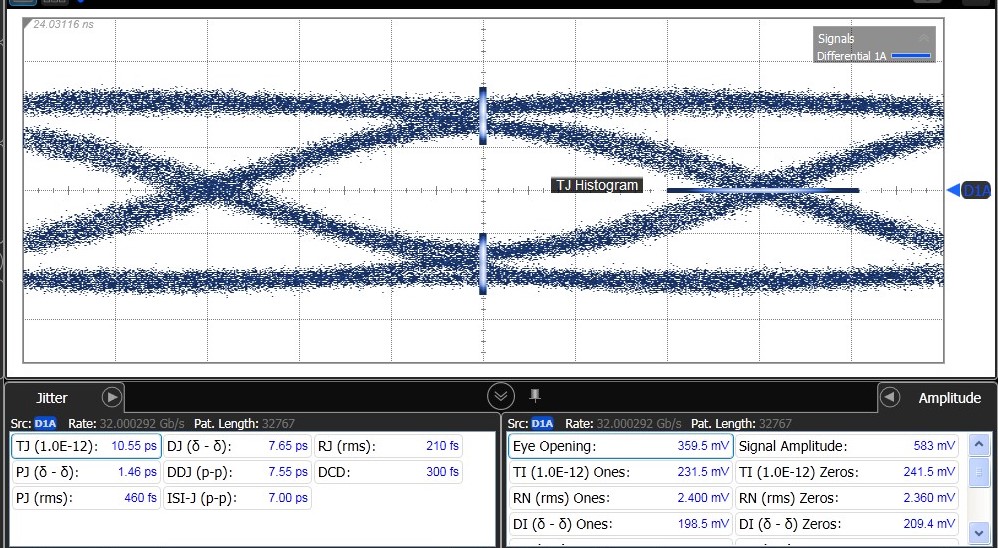Click the D1A source badge in Amplitude panel

click(542, 424)
